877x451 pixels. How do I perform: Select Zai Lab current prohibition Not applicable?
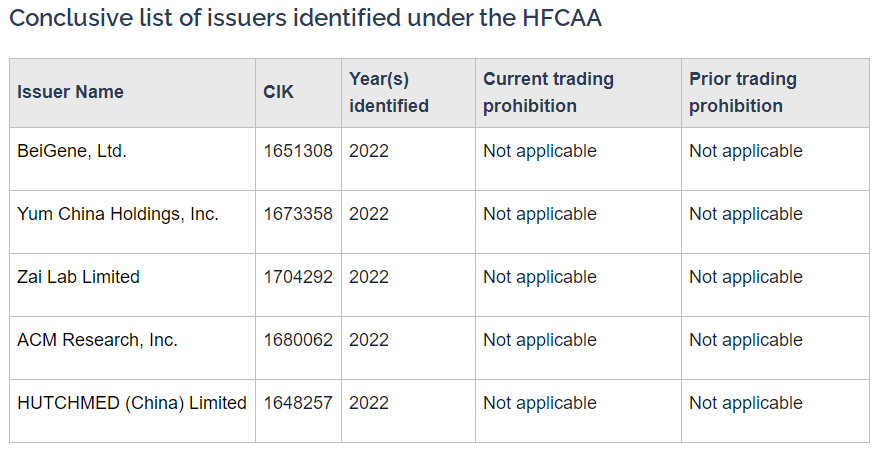coord(540,277)
